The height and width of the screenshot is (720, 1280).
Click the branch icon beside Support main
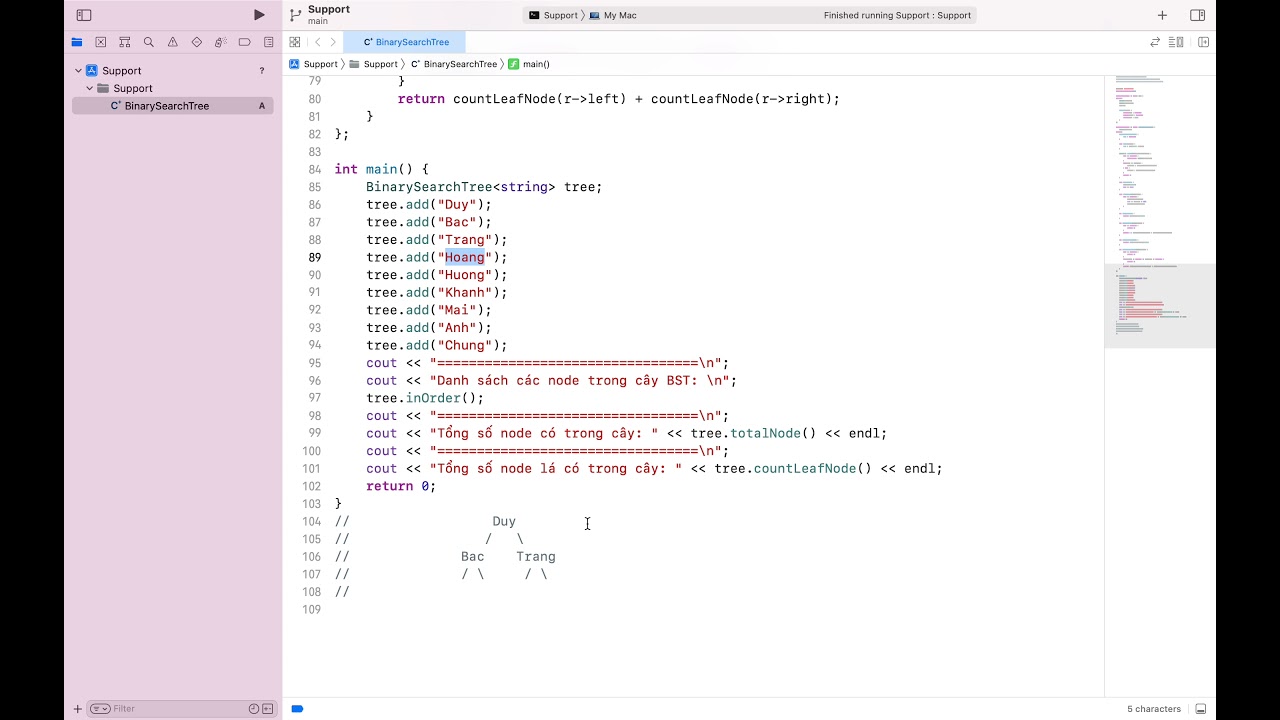pyautogui.click(x=295, y=15)
